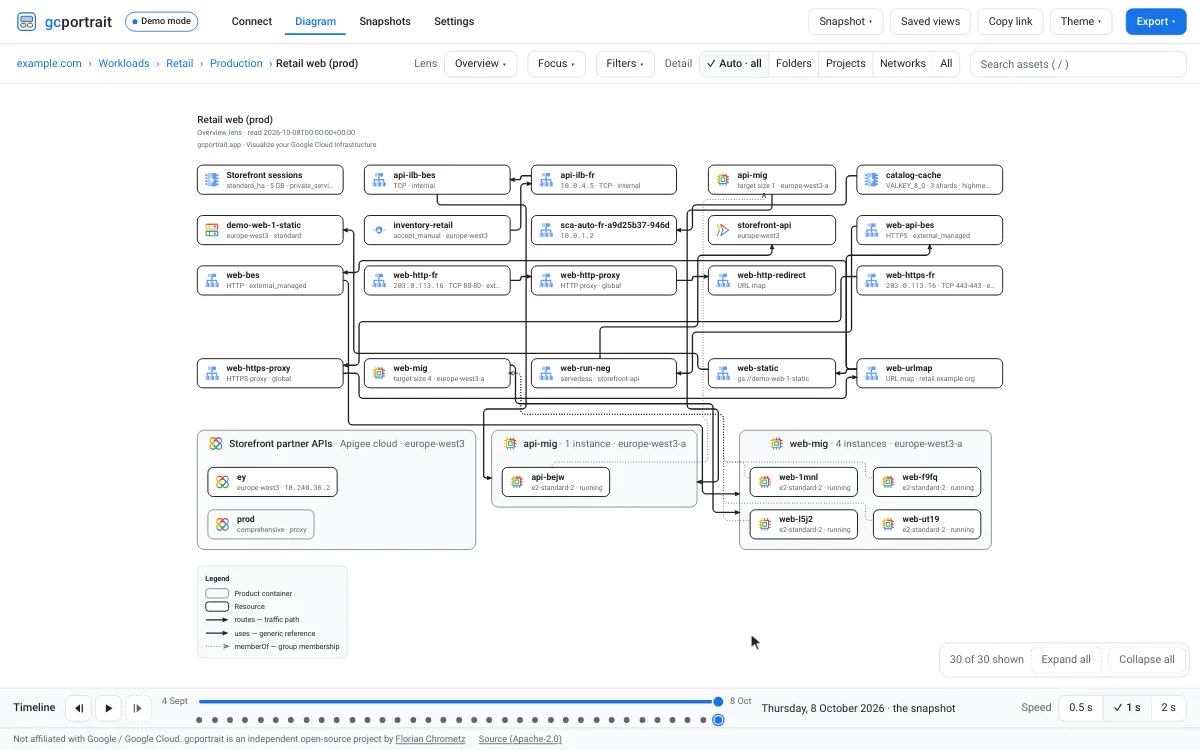
Task: Click the web-bes backend service icon
Action: tap(212, 280)
